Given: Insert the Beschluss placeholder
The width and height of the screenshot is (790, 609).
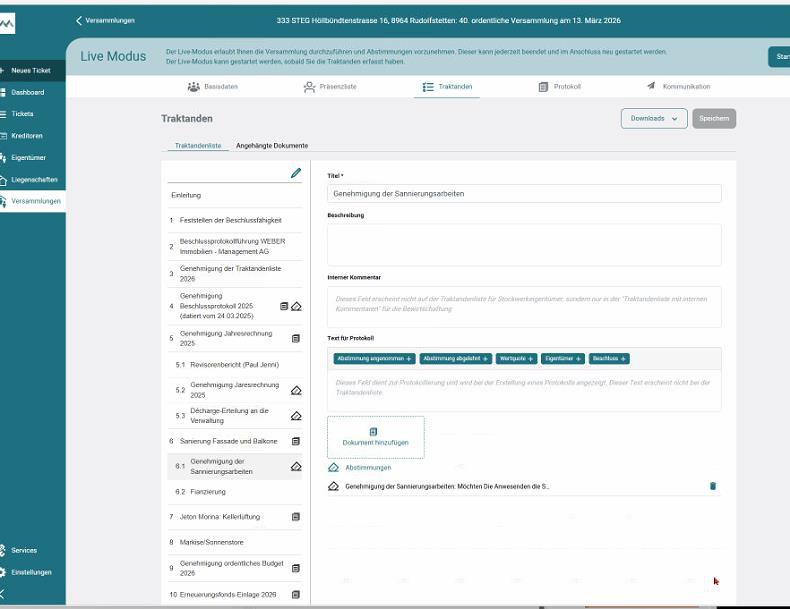Looking at the screenshot, I should tap(609, 359).
